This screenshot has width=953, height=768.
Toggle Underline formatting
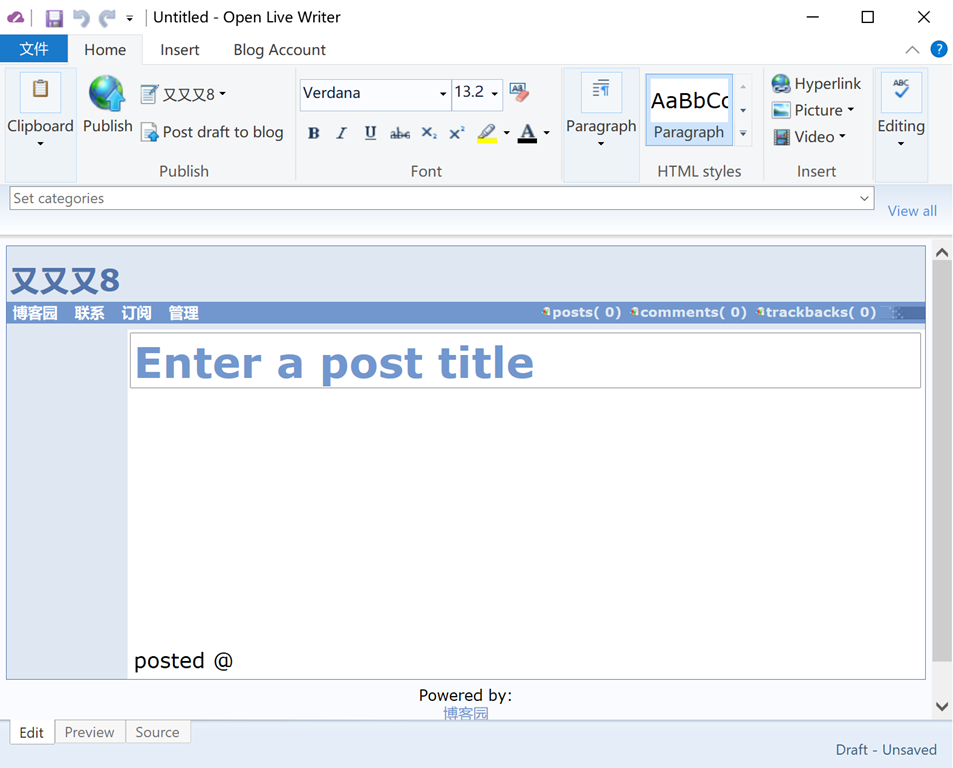[370, 133]
